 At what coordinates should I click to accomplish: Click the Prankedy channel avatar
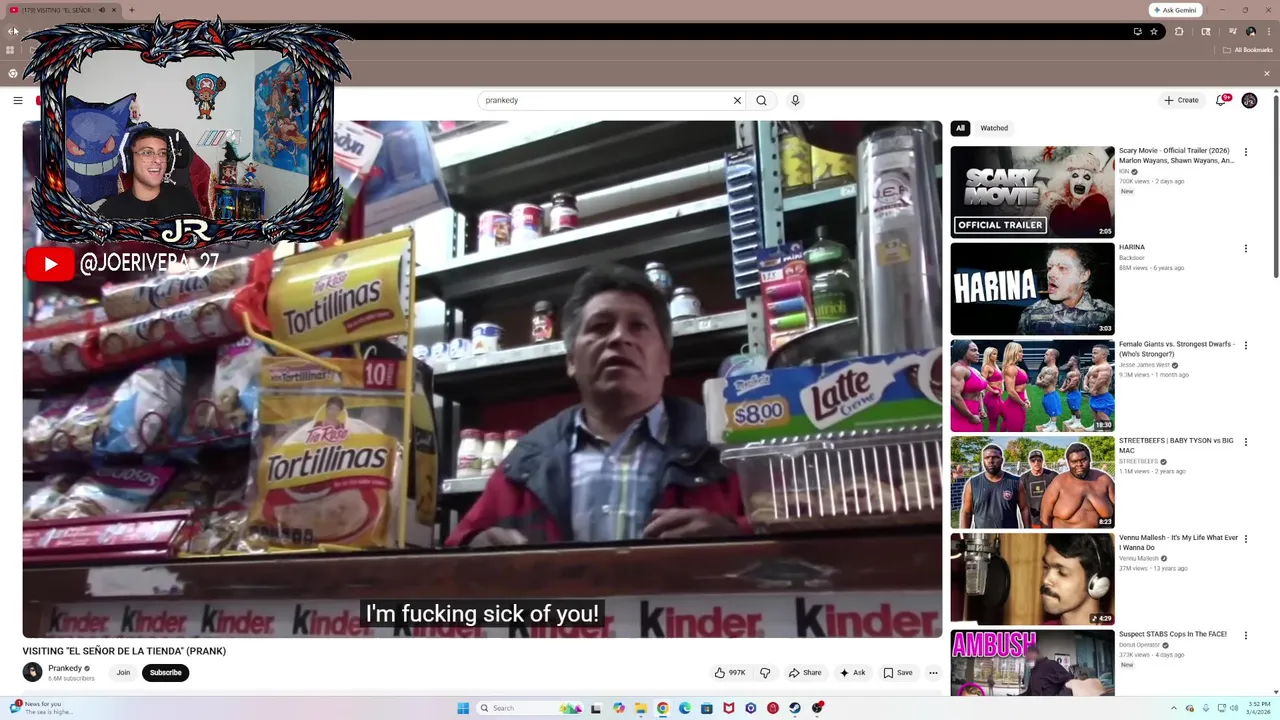tap(33, 673)
